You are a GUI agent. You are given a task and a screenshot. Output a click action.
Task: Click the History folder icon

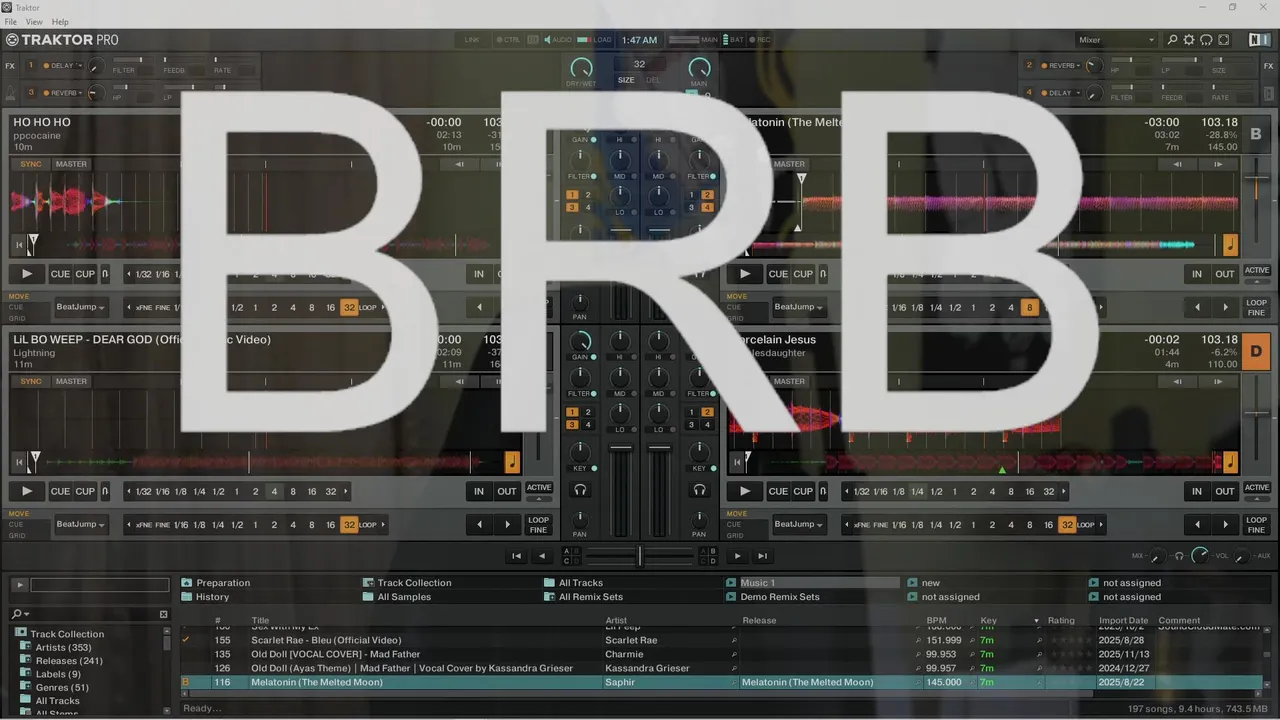click(186, 597)
